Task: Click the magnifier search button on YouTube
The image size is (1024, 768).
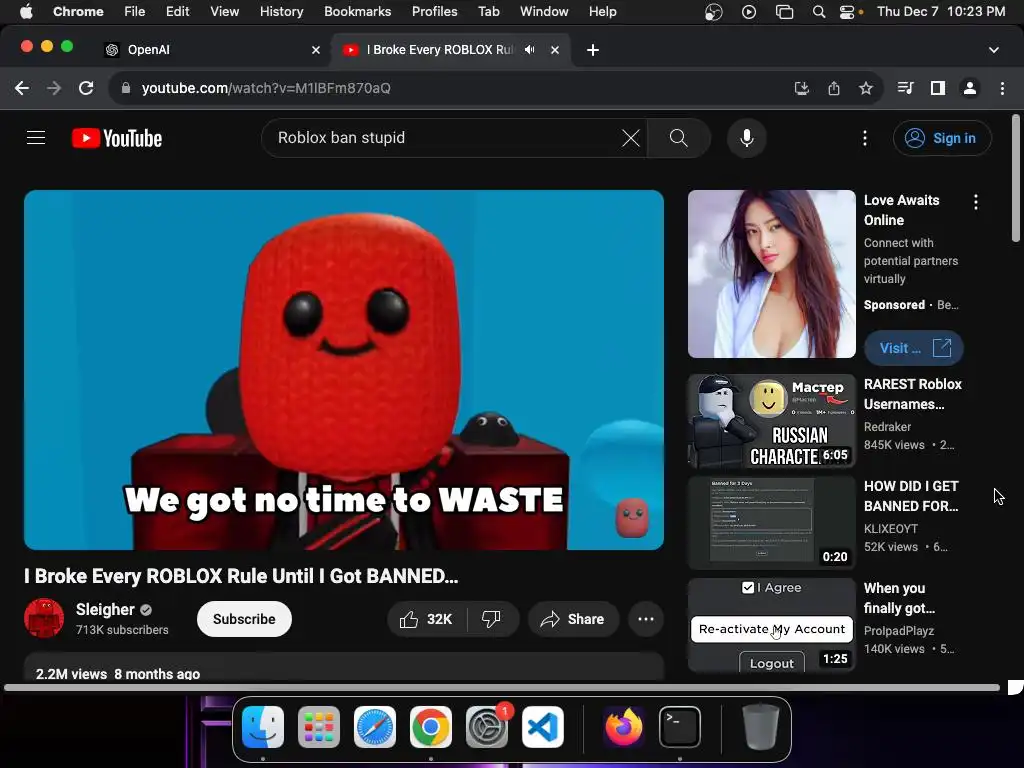Action: click(679, 138)
